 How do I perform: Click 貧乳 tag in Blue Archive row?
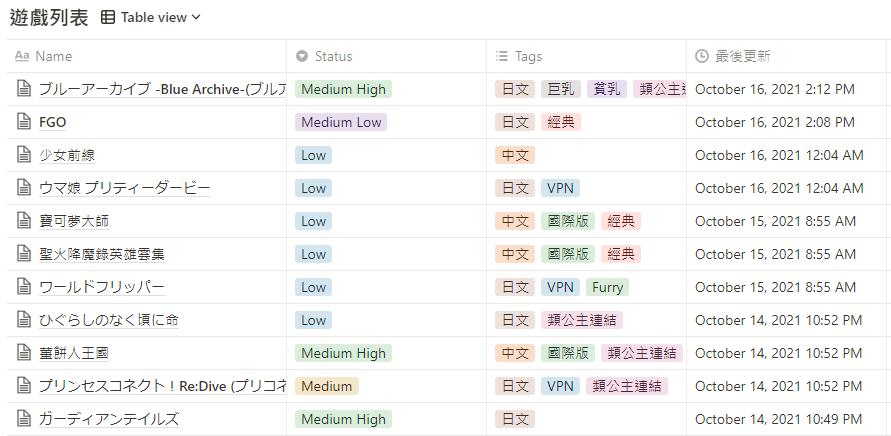607,89
